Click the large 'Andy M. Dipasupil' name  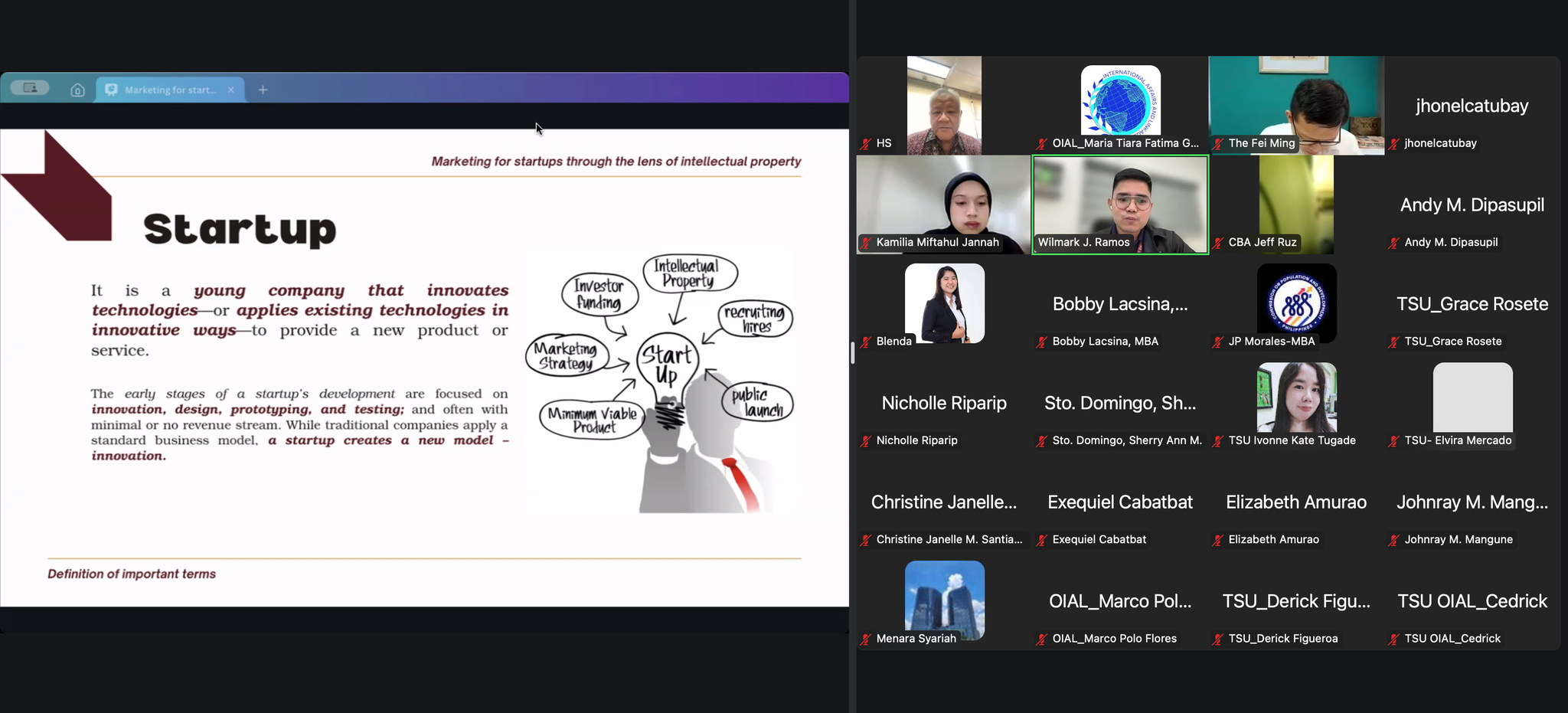pyautogui.click(x=1472, y=204)
